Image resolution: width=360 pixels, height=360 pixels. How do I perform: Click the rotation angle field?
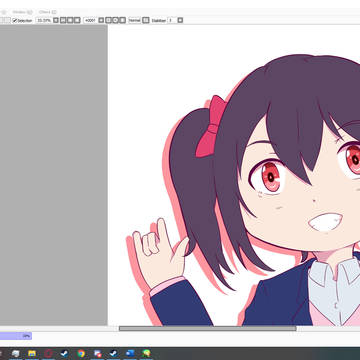(90, 20)
